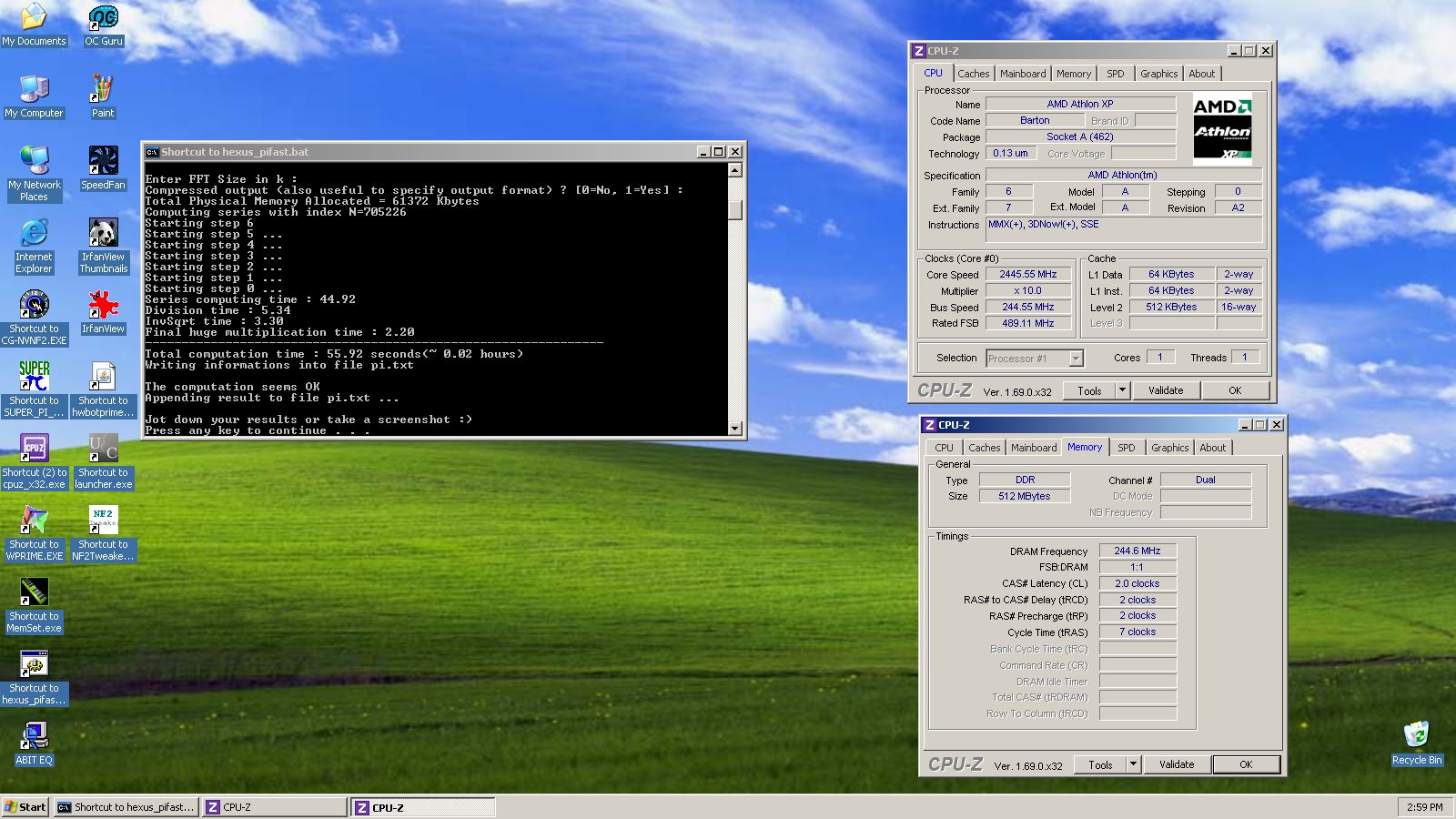Launch Paint from desktop
This screenshot has height=819, width=1456.
pyautogui.click(x=103, y=96)
